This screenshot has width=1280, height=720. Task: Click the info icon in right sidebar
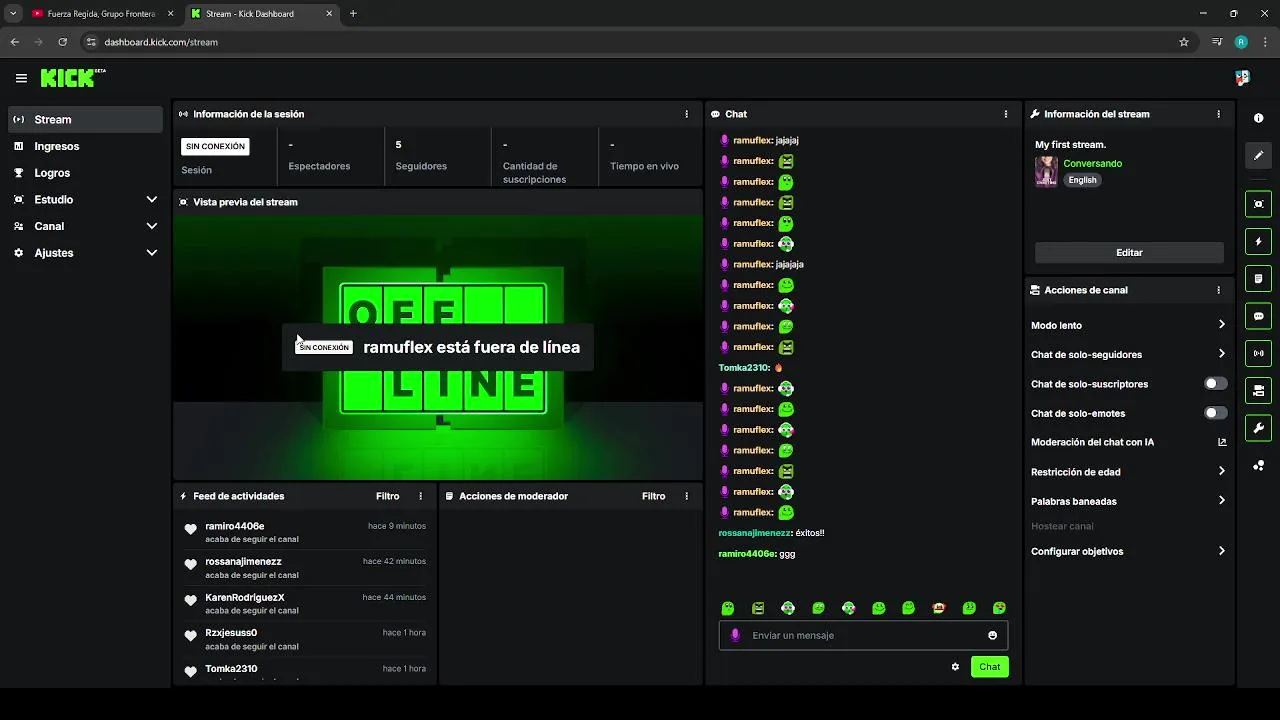(1258, 118)
